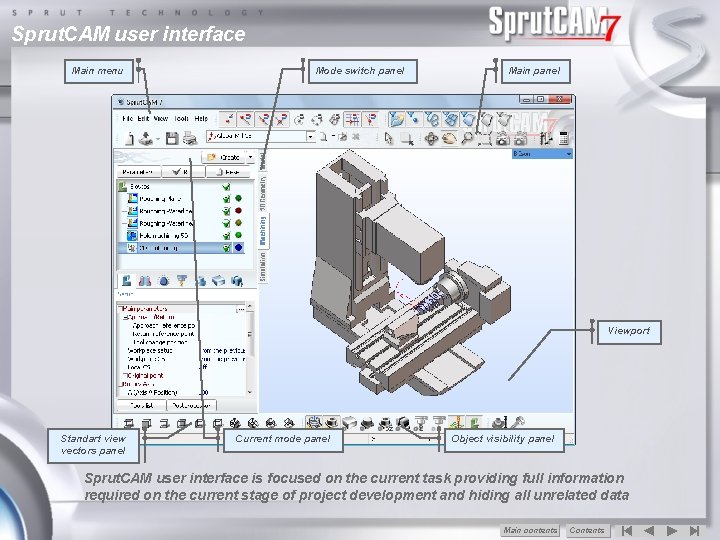The width and height of the screenshot is (720, 540).
Task: Click the olive color dot of operation
Action: [238, 223]
